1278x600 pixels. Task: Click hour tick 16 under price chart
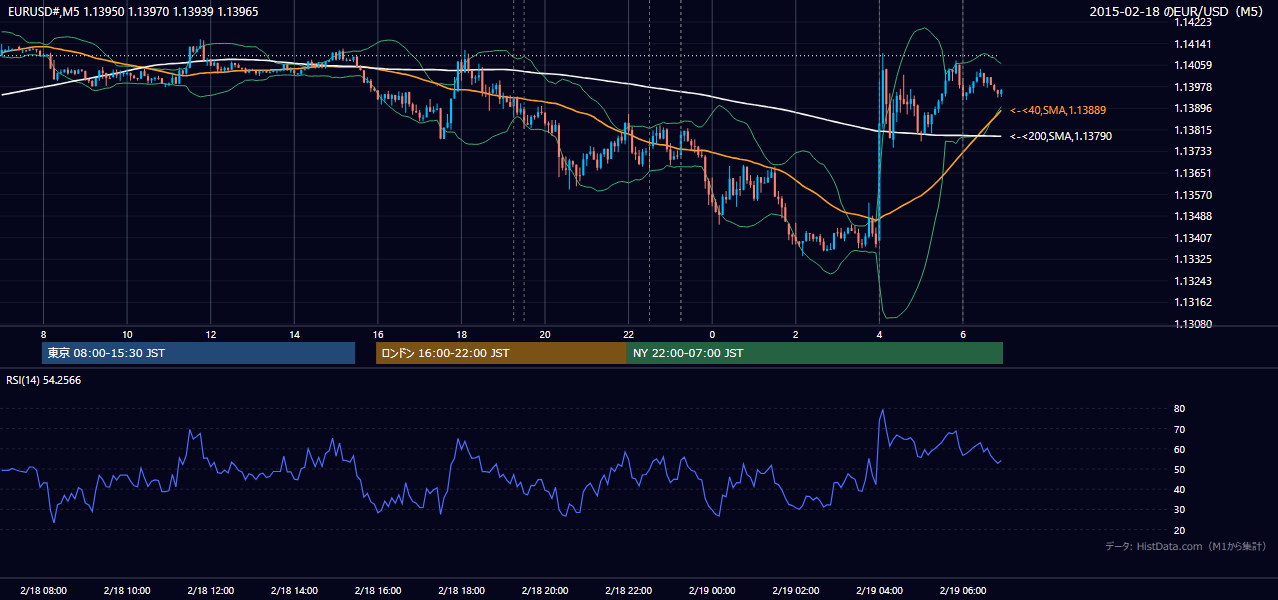tap(378, 334)
